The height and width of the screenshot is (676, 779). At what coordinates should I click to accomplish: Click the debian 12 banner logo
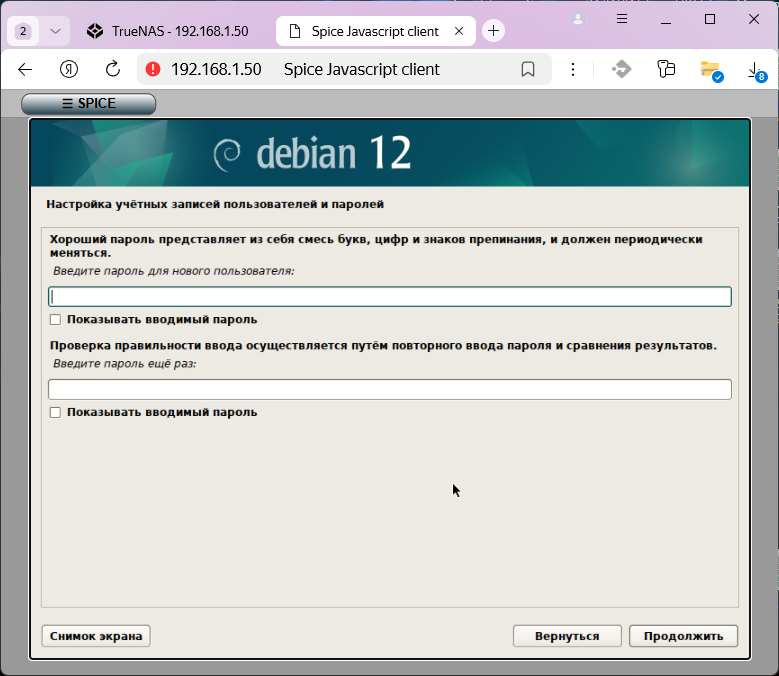tap(313, 153)
